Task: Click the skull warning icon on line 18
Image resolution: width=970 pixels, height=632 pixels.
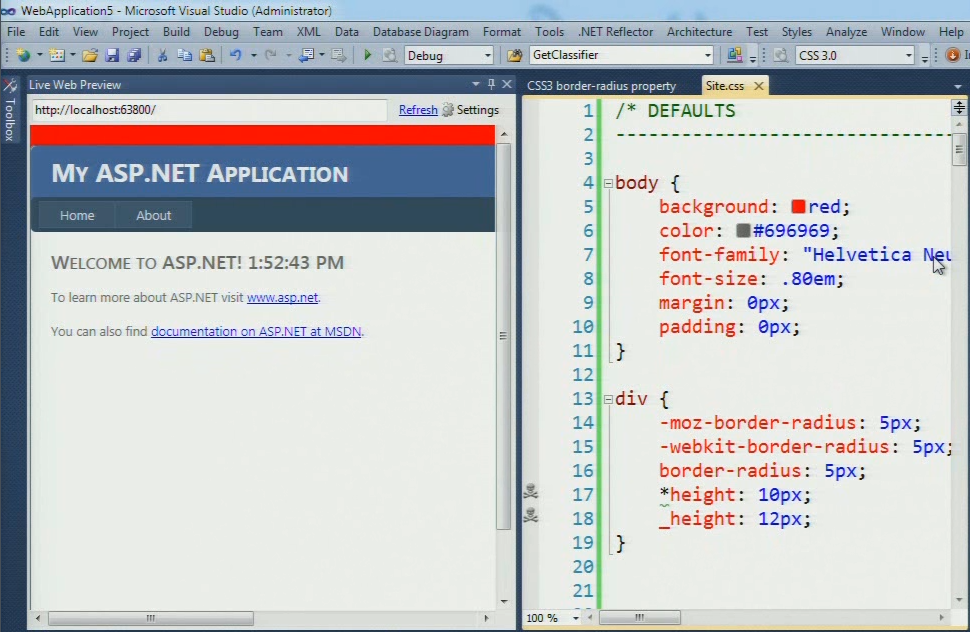Action: tap(531, 515)
